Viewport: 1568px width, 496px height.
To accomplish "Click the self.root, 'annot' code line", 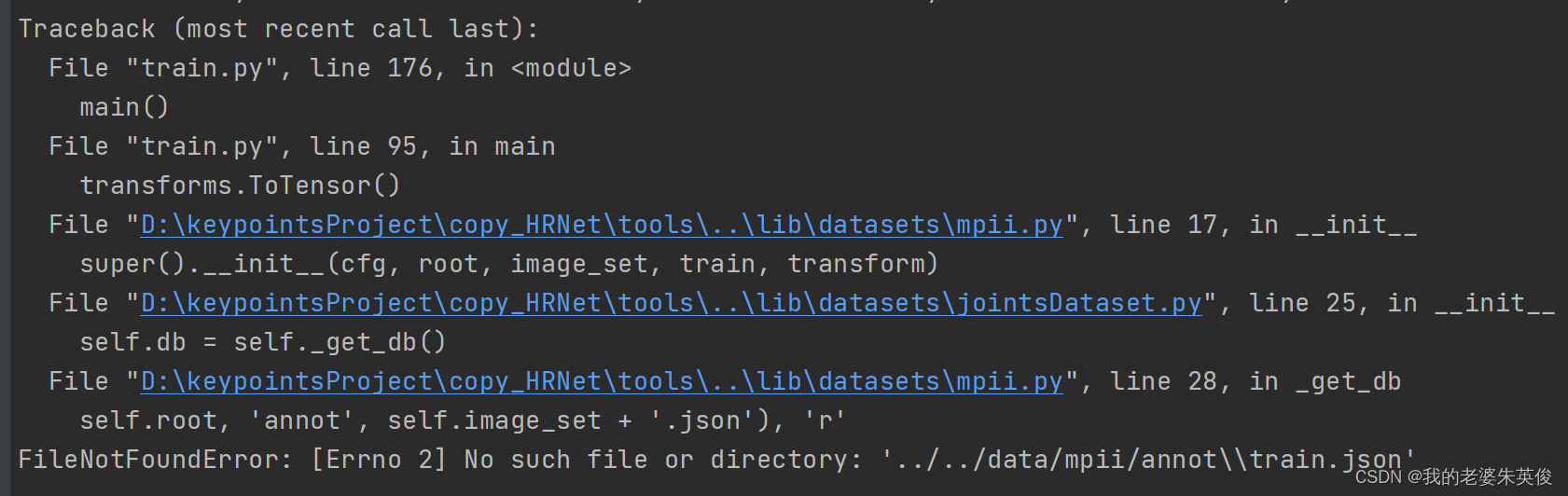I will (x=463, y=420).
